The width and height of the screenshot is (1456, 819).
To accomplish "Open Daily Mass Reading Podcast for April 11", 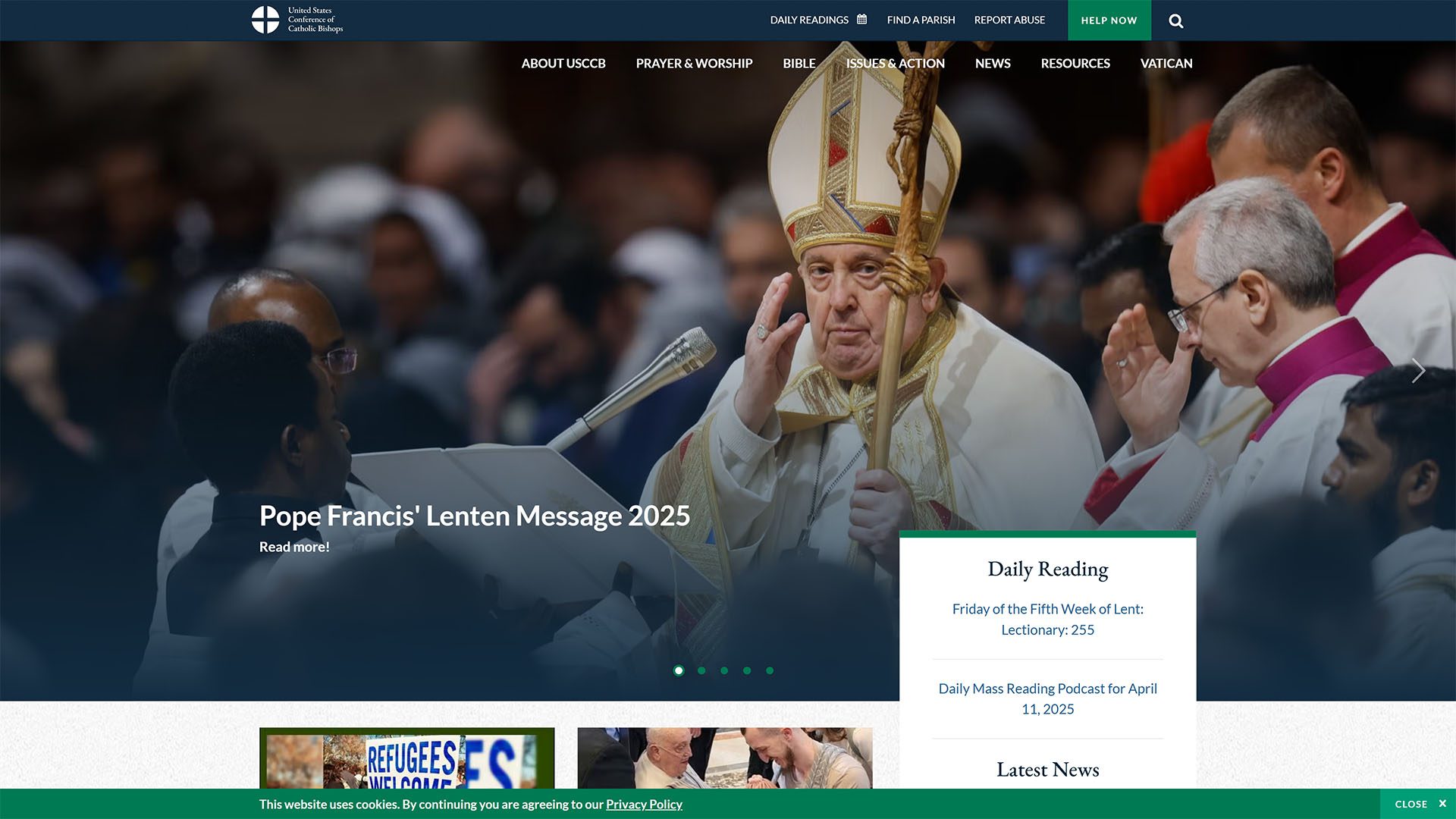I will coord(1047,699).
